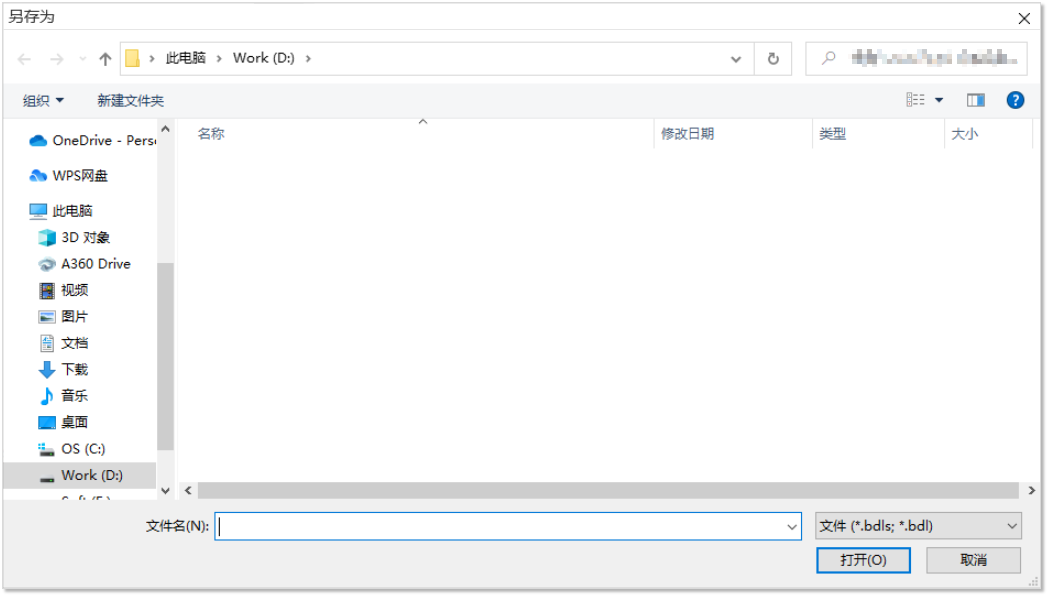Viewport: 1048px width, 596px height.
Task: Click the OS (C:) drive icon
Action: point(46,449)
